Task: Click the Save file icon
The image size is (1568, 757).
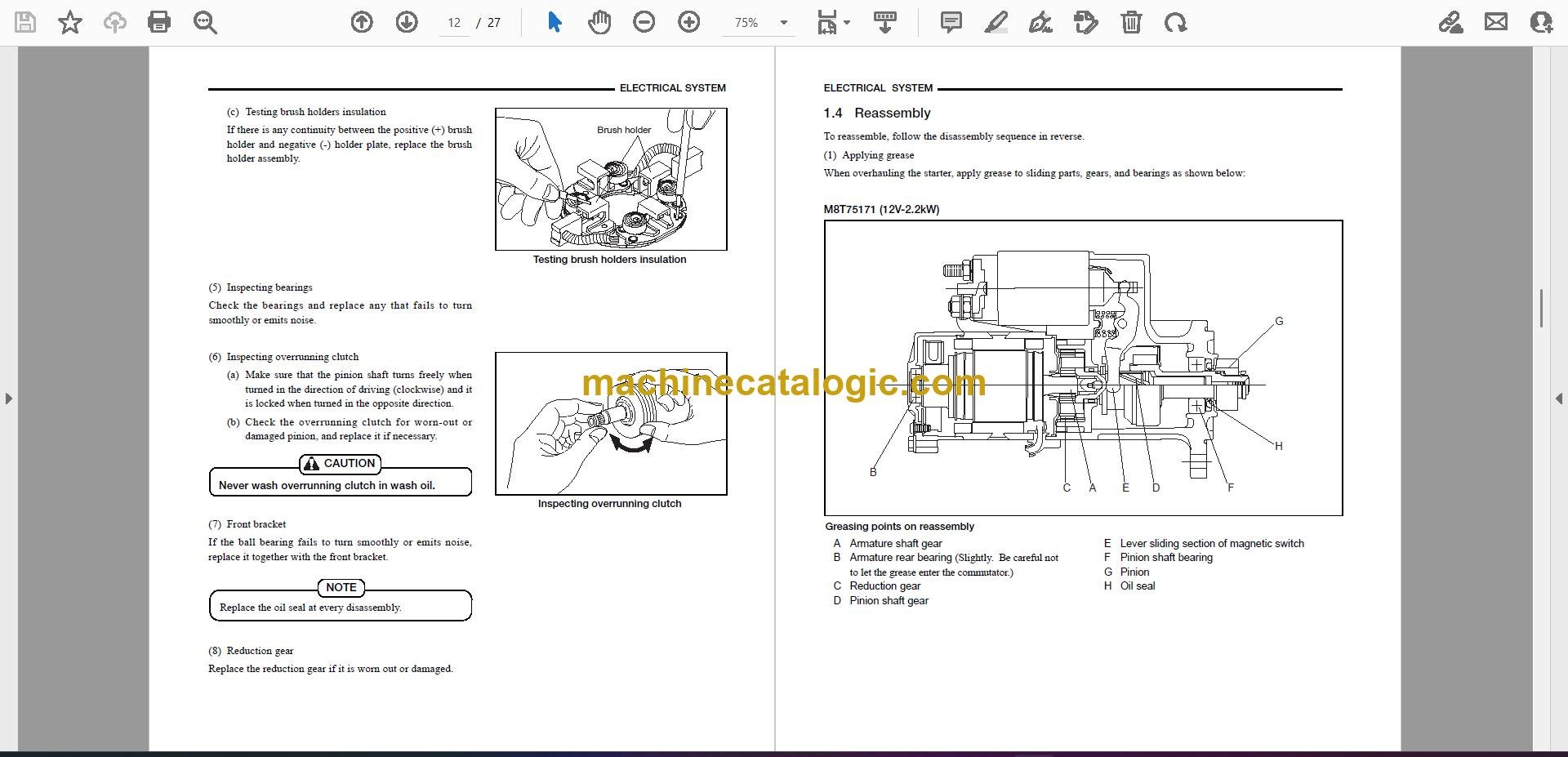Action: coord(25,22)
